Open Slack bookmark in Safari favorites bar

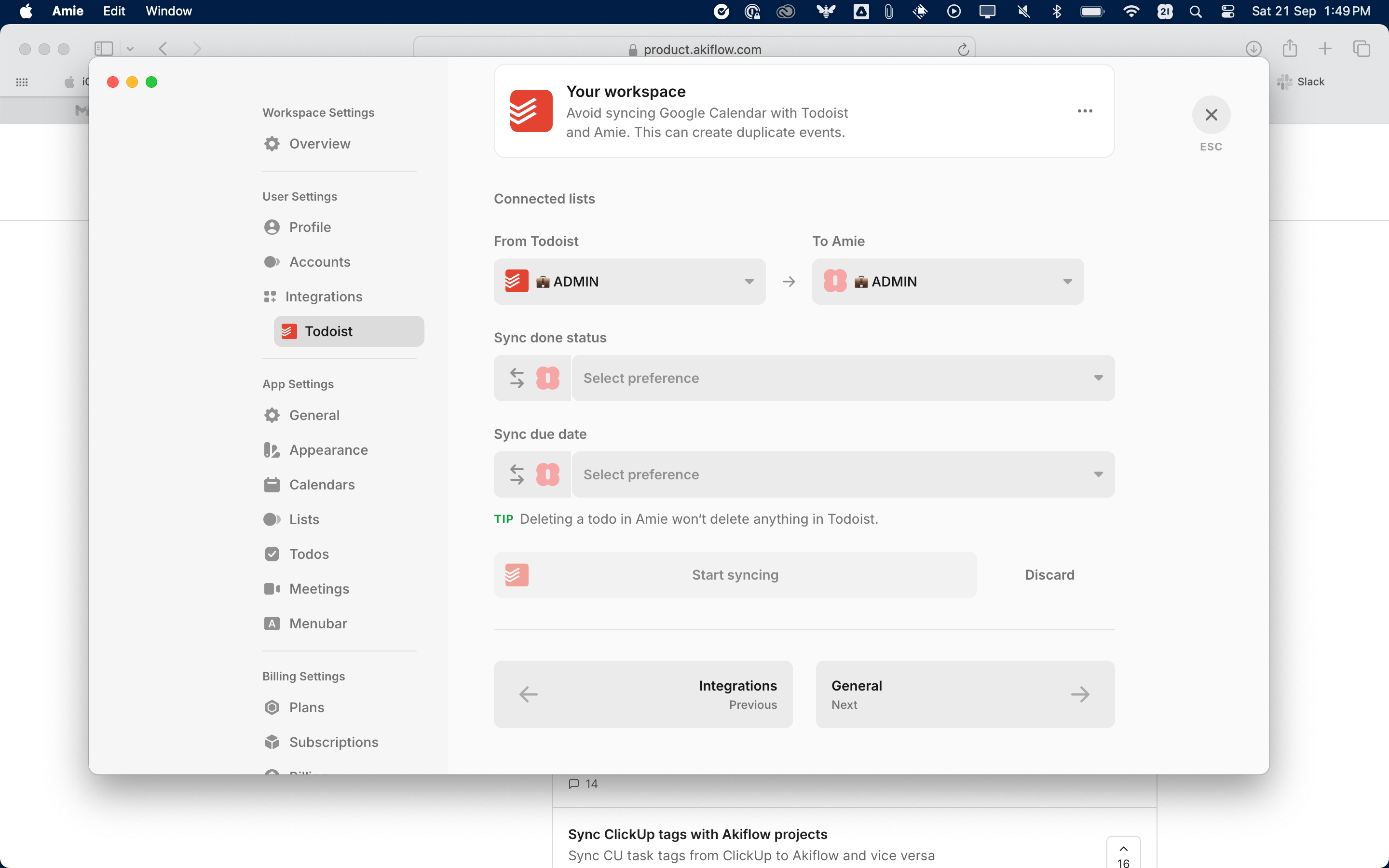[x=1301, y=82]
